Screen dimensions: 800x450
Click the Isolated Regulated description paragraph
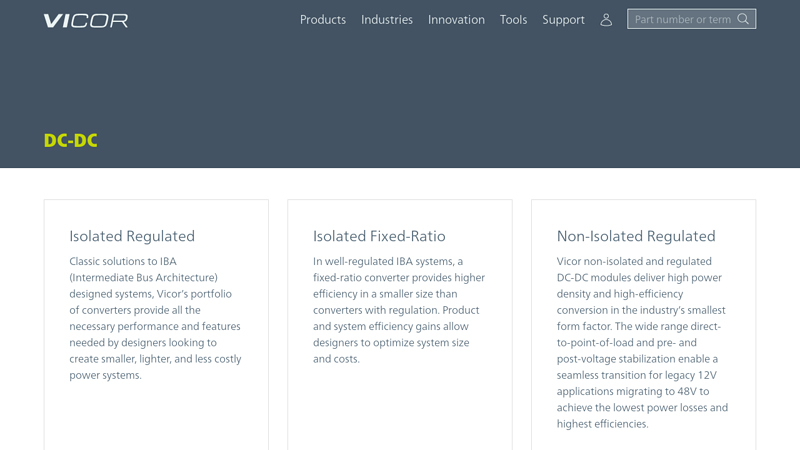(155, 318)
